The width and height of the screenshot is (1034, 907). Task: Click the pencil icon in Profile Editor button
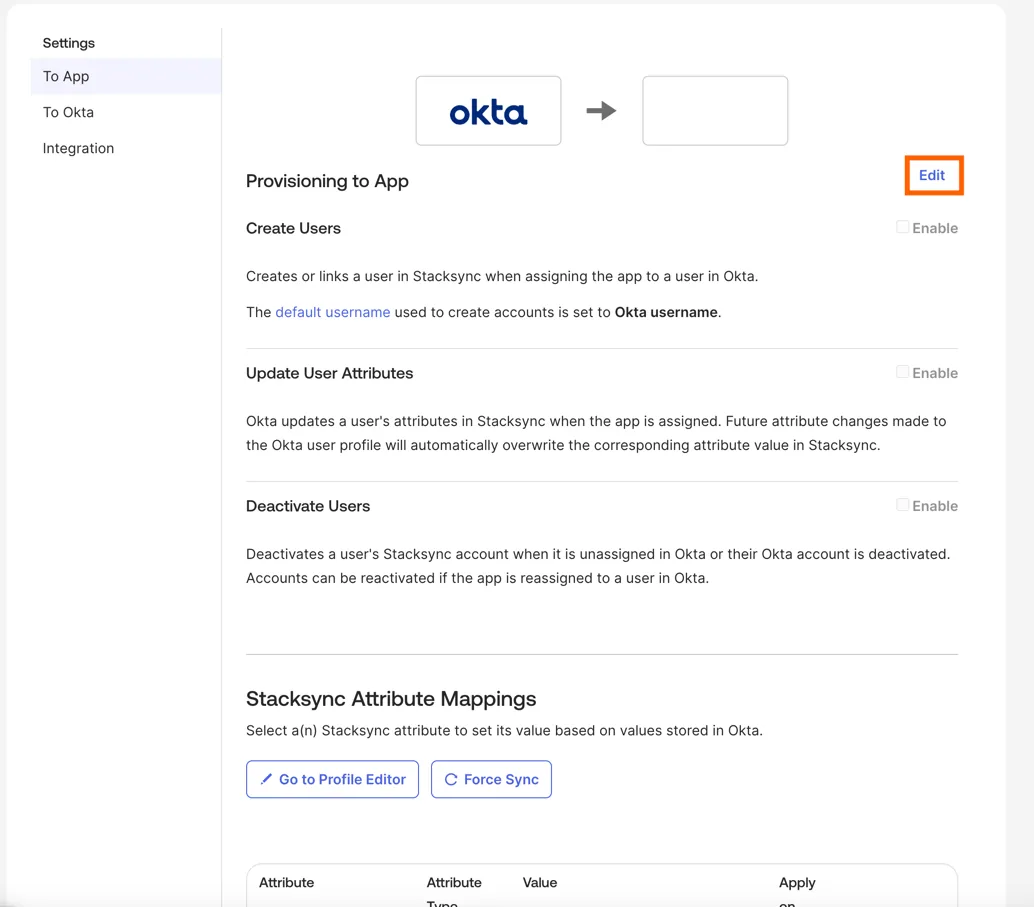pyautogui.click(x=266, y=779)
